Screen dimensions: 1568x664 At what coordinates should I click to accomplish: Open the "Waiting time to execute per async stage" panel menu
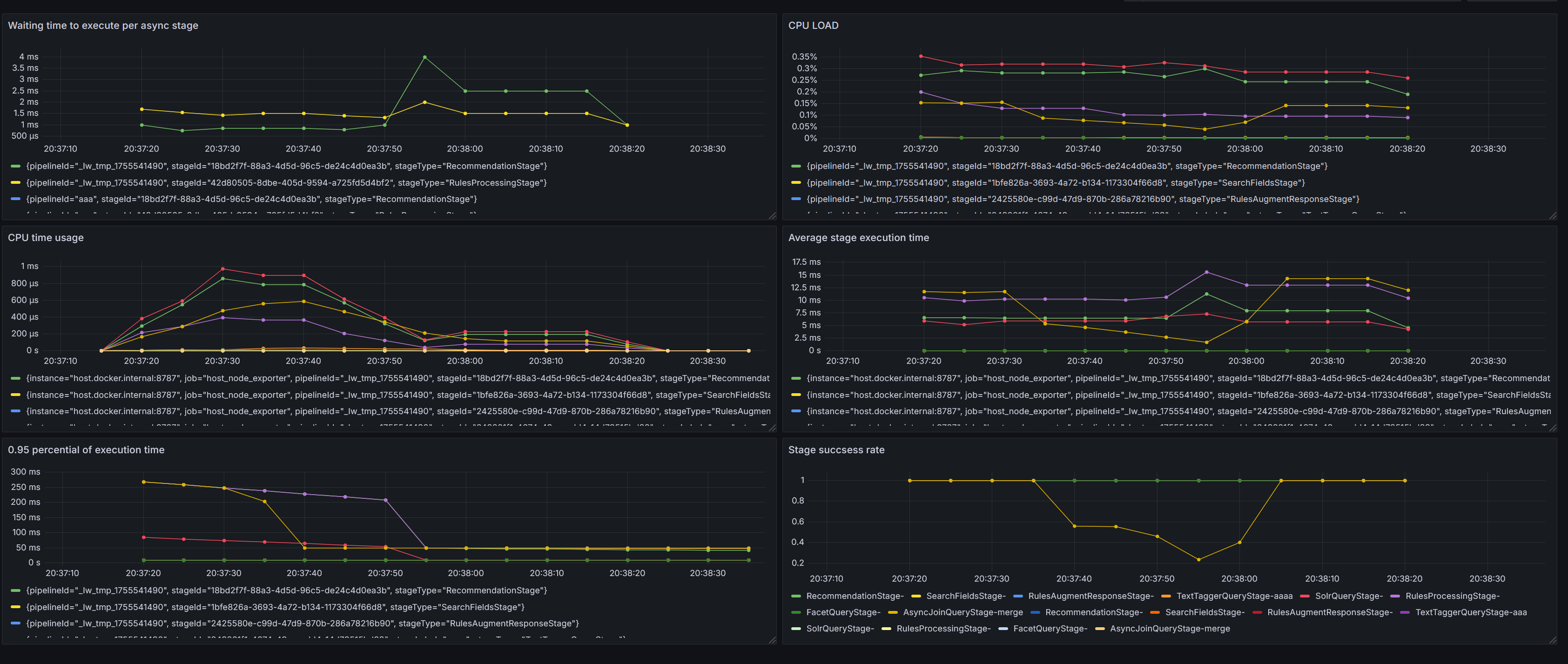click(x=103, y=26)
